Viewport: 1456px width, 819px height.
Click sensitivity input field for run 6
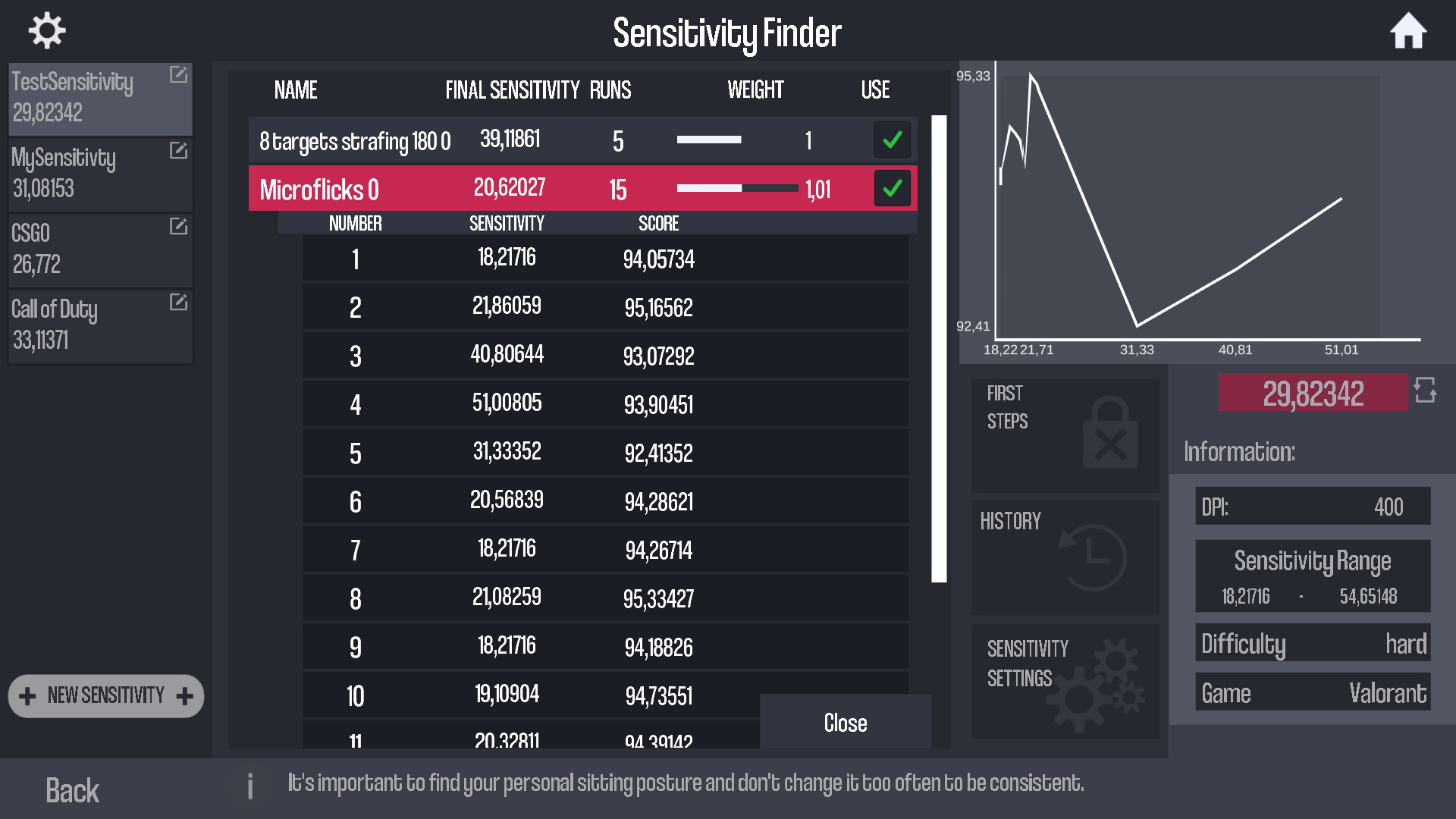(x=507, y=501)
